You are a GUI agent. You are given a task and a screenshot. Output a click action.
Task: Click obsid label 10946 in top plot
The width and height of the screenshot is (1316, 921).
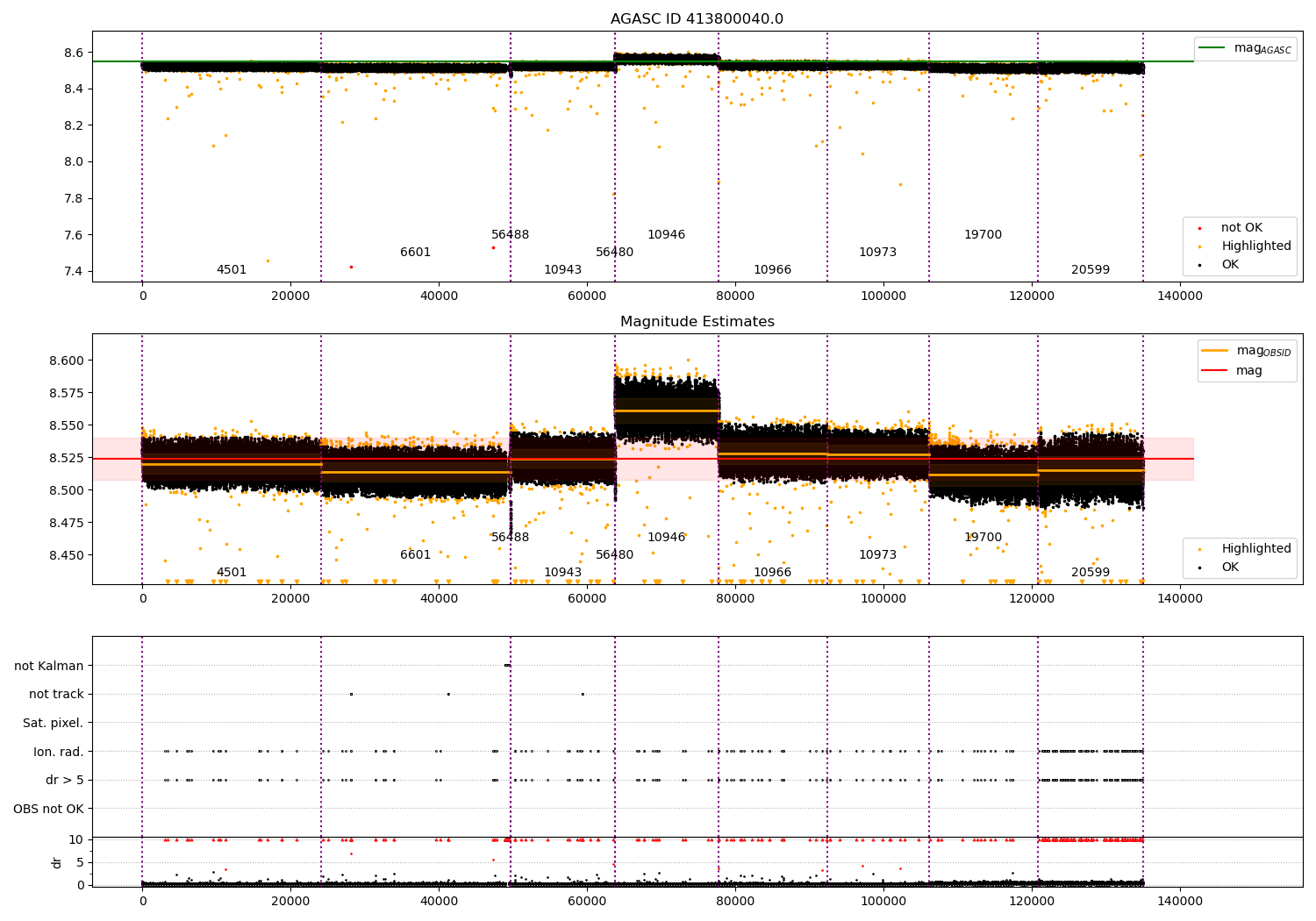click(x=667, y=235)
